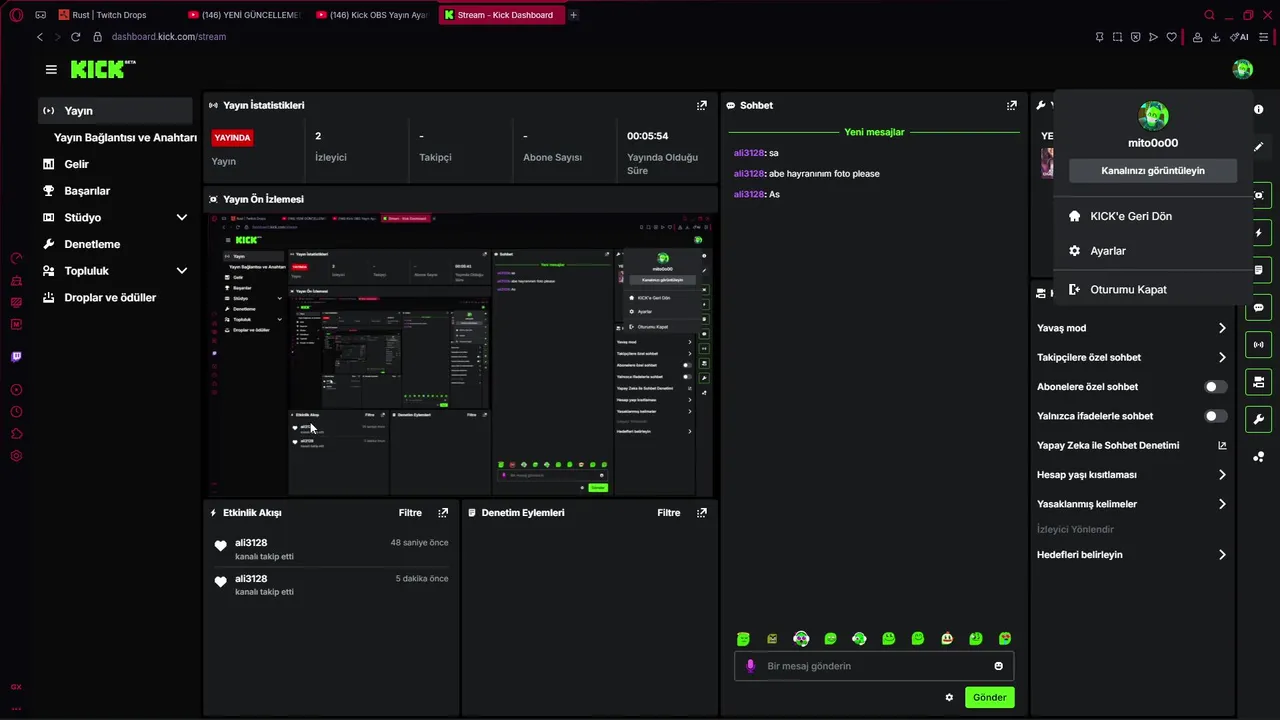1280x720 pixels.
Task: Click the three dots icon in right rail
Action: (x=1259, y=457)
